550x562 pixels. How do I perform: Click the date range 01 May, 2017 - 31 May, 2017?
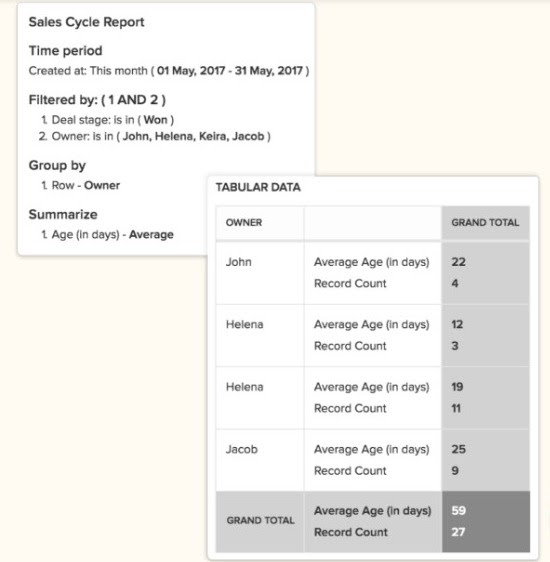pos(230,71)
